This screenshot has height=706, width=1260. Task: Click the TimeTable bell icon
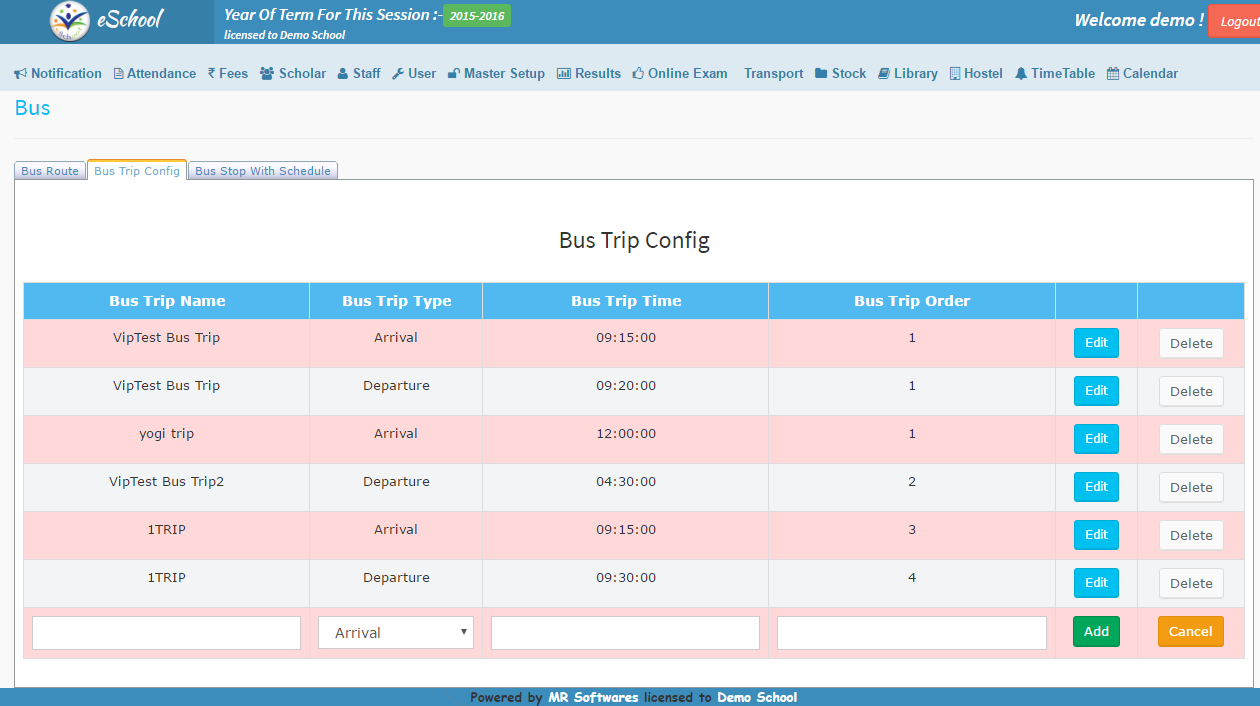point(1021,74)
